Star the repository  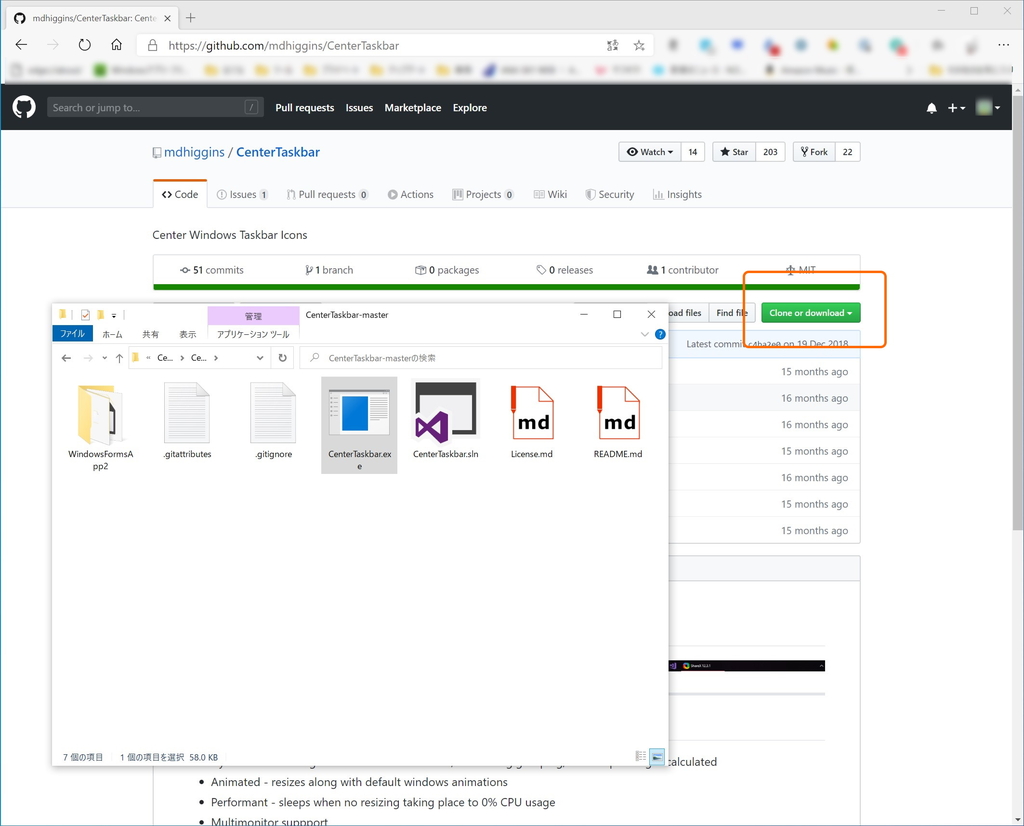[x=734, y=152]
